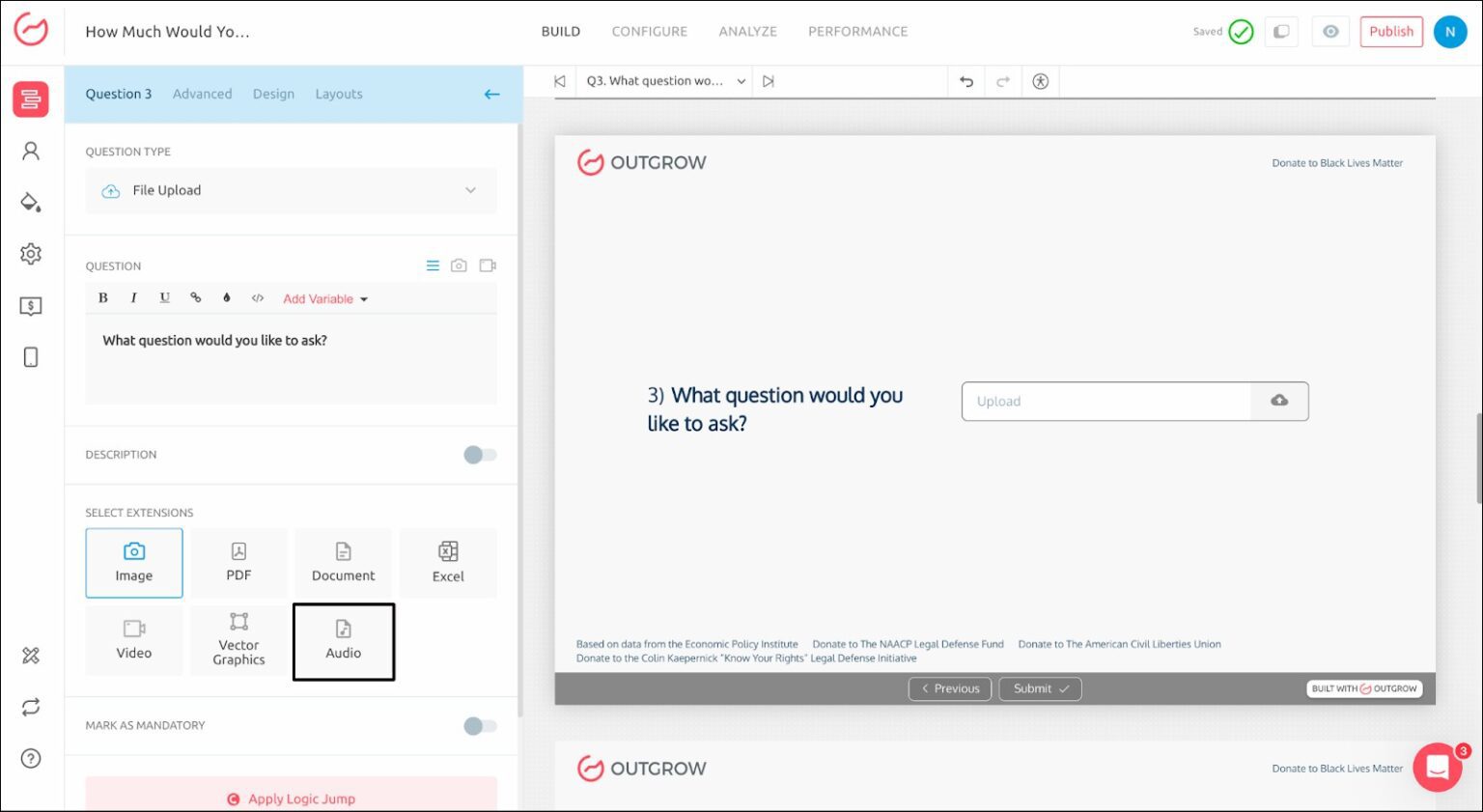This screenshot has height=812, width=1483.
Task: Click the Publish button
Action: coord(1390,32)
